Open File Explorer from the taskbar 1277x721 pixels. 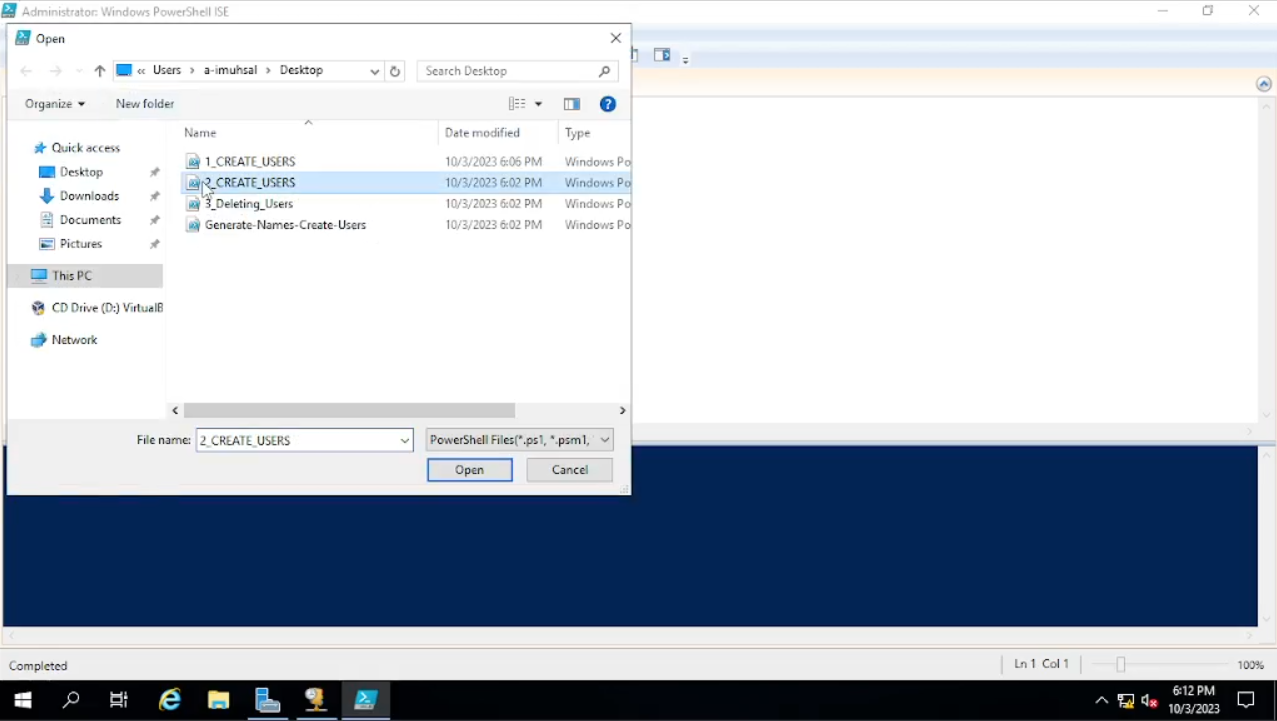pos(218,700)
